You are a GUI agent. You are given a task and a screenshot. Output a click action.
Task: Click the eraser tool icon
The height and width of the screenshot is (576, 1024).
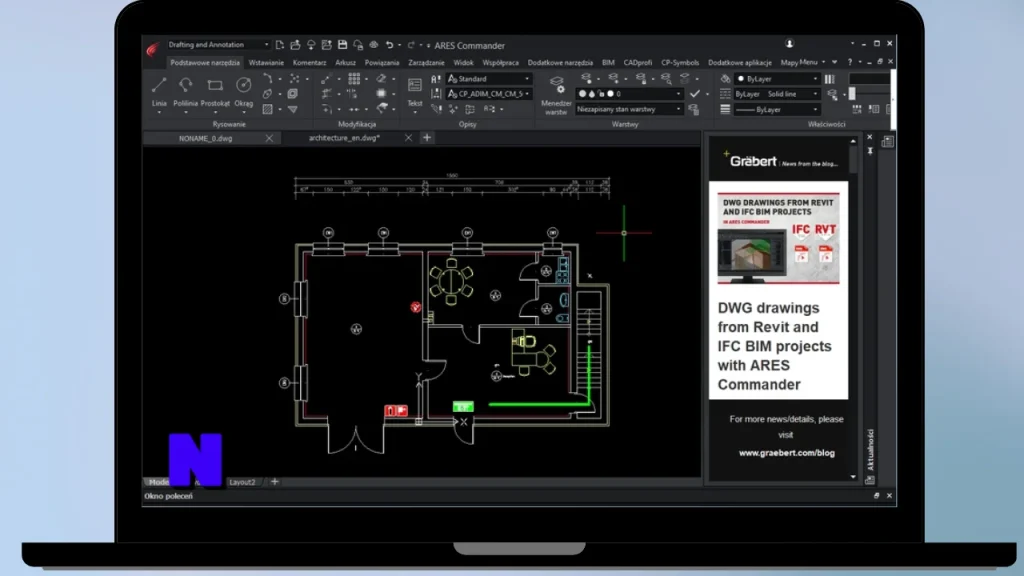381,79
